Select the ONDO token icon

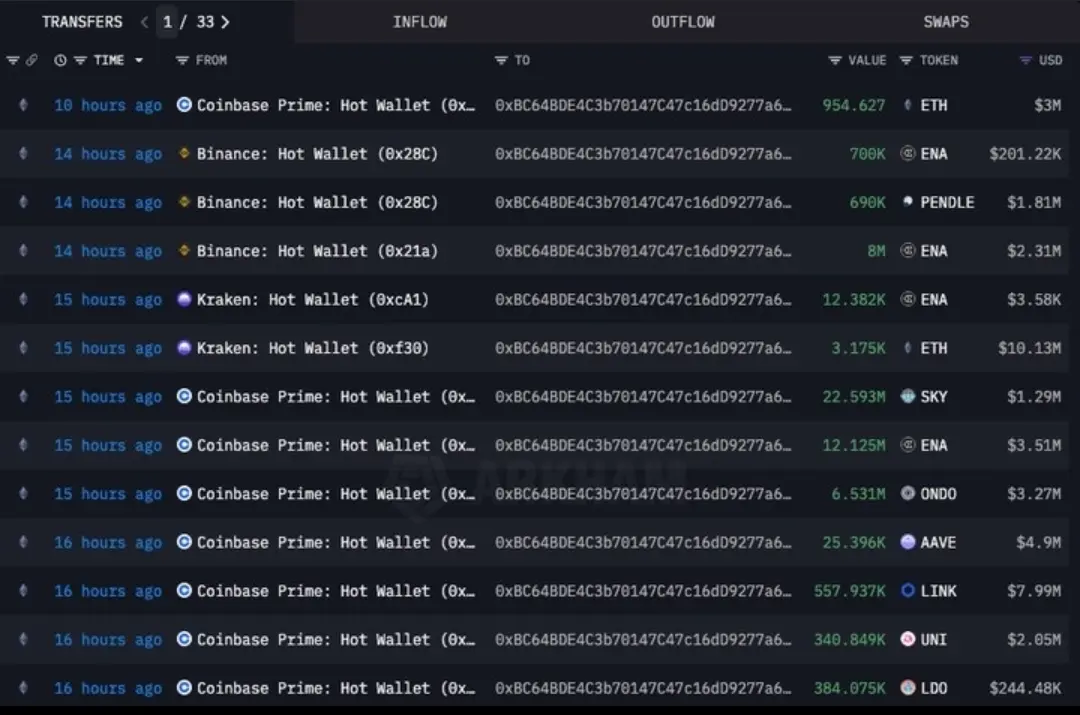(908, 494)
